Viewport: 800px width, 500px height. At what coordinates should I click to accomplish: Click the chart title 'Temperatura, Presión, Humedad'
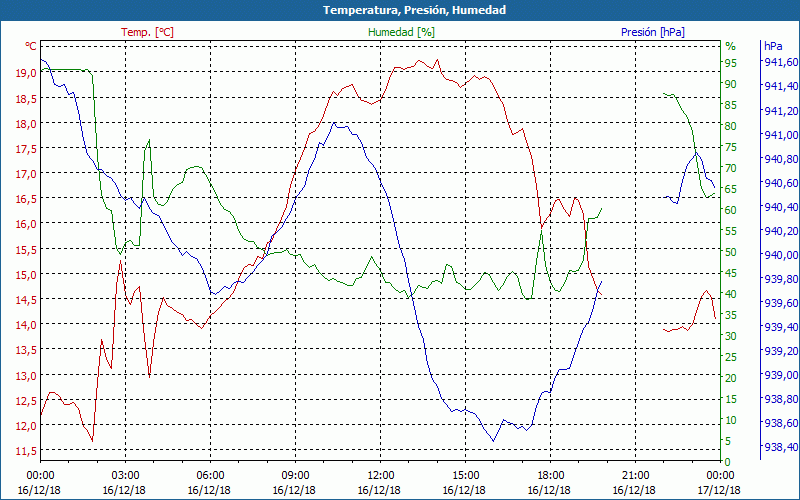click(414, 10)
